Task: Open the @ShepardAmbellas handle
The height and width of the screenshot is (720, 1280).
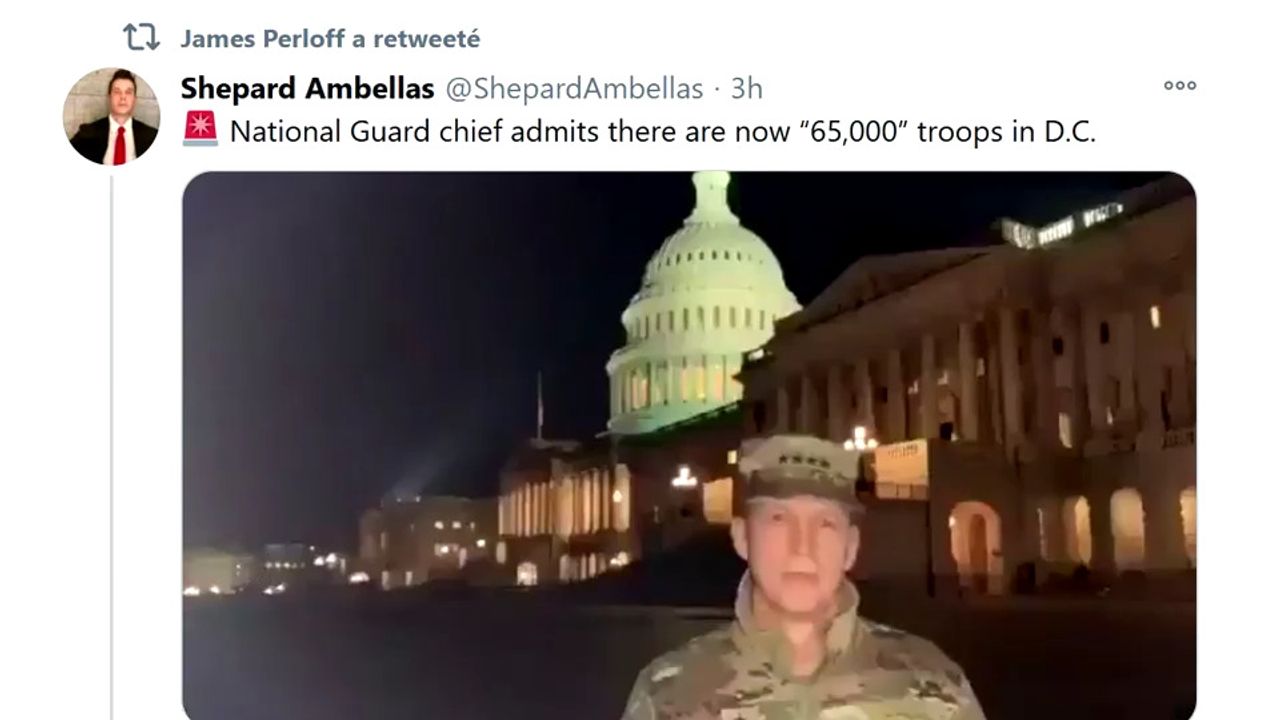Action: pyautogui.click(x=574, y=88)
